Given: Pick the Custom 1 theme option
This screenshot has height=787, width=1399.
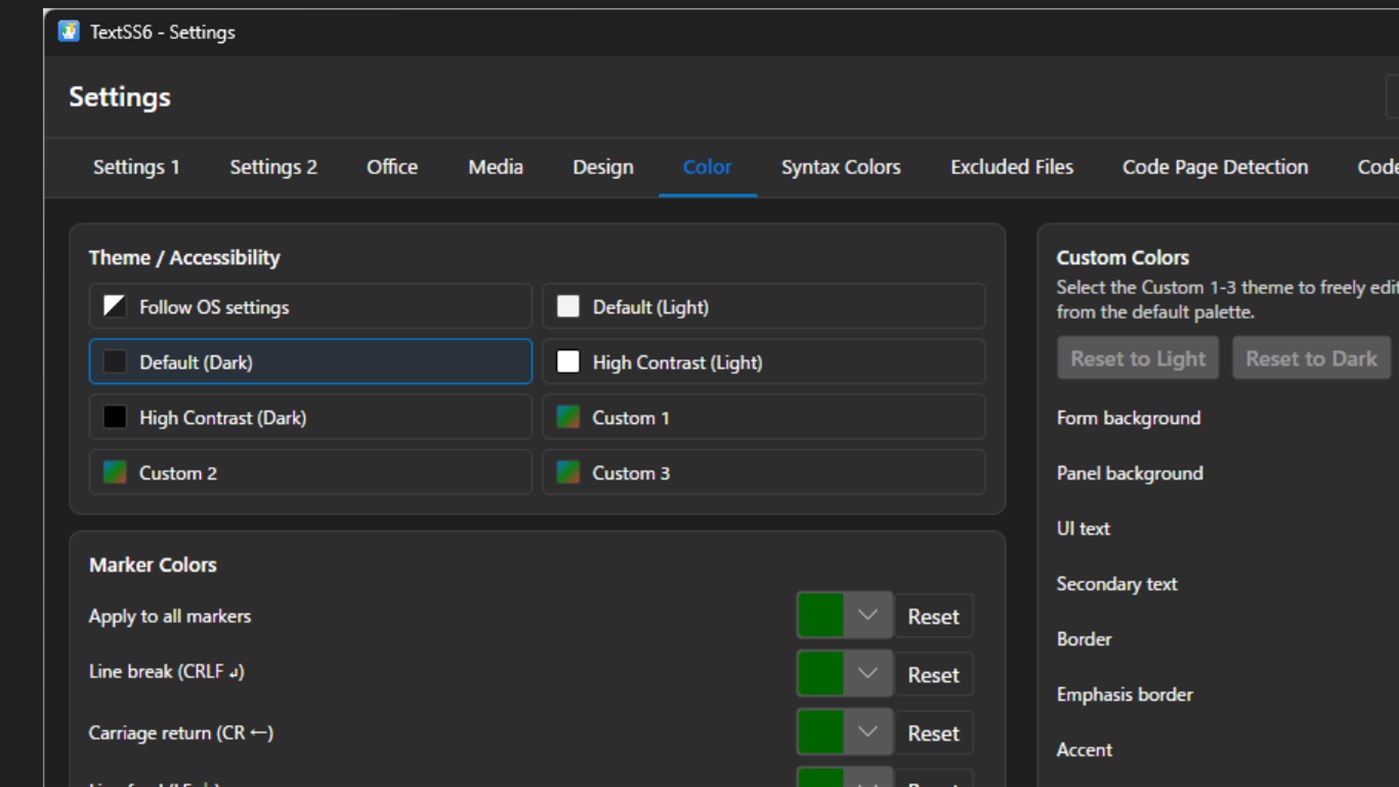Looking at the screenshot, I should (x=764, y=417).
